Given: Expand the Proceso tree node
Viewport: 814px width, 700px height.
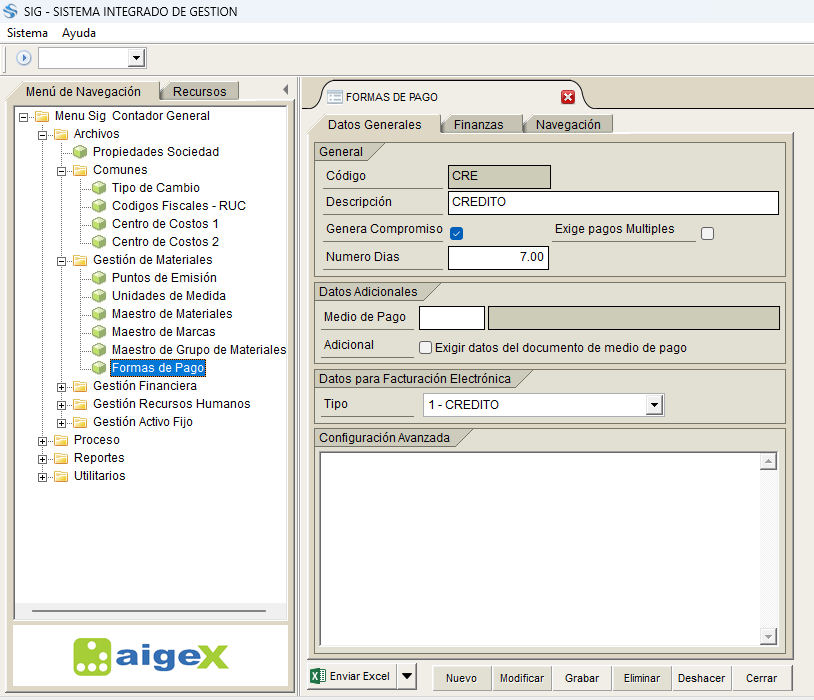Looking at the screenshot, I should 43,441.
